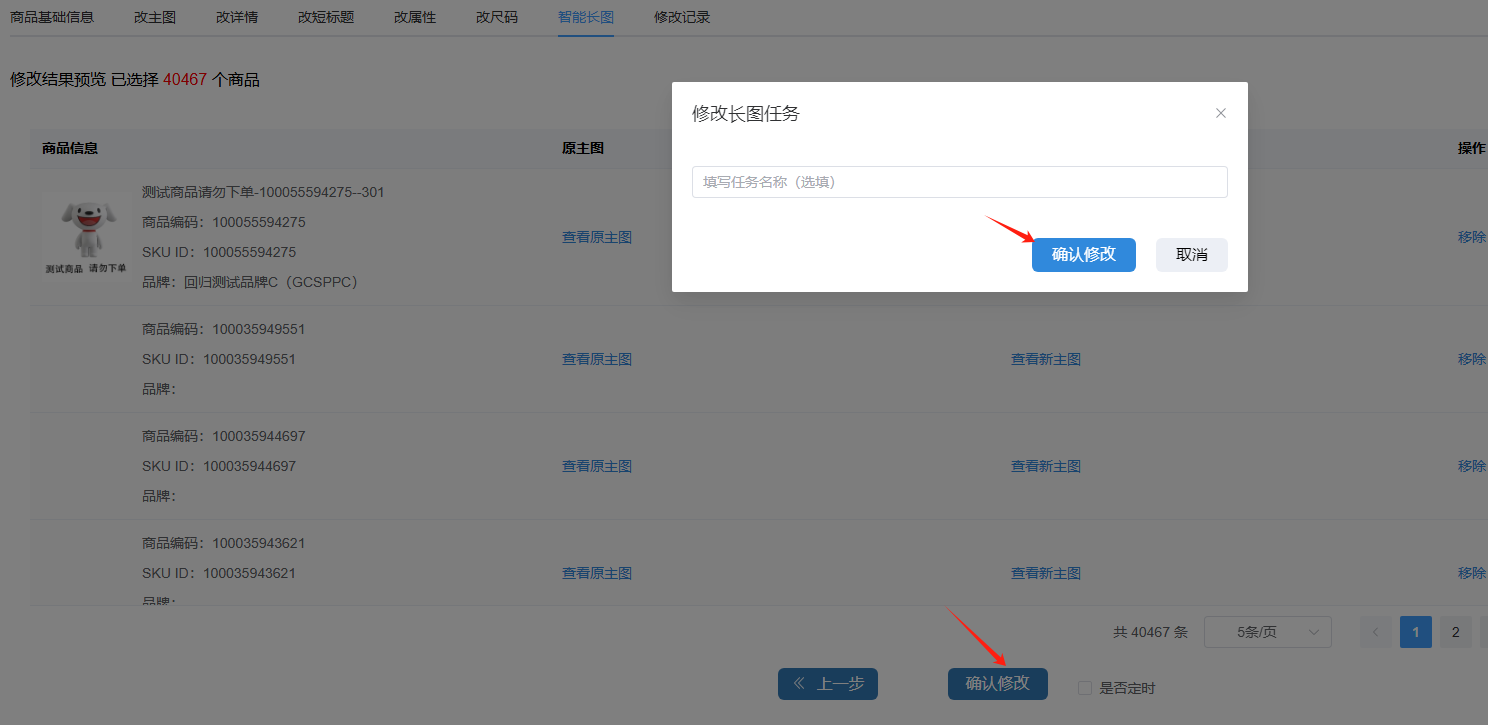This screenshot has height=725, width=1488.
Task: Go to previous page with left chevron
Action: [x=1376, y=632]
